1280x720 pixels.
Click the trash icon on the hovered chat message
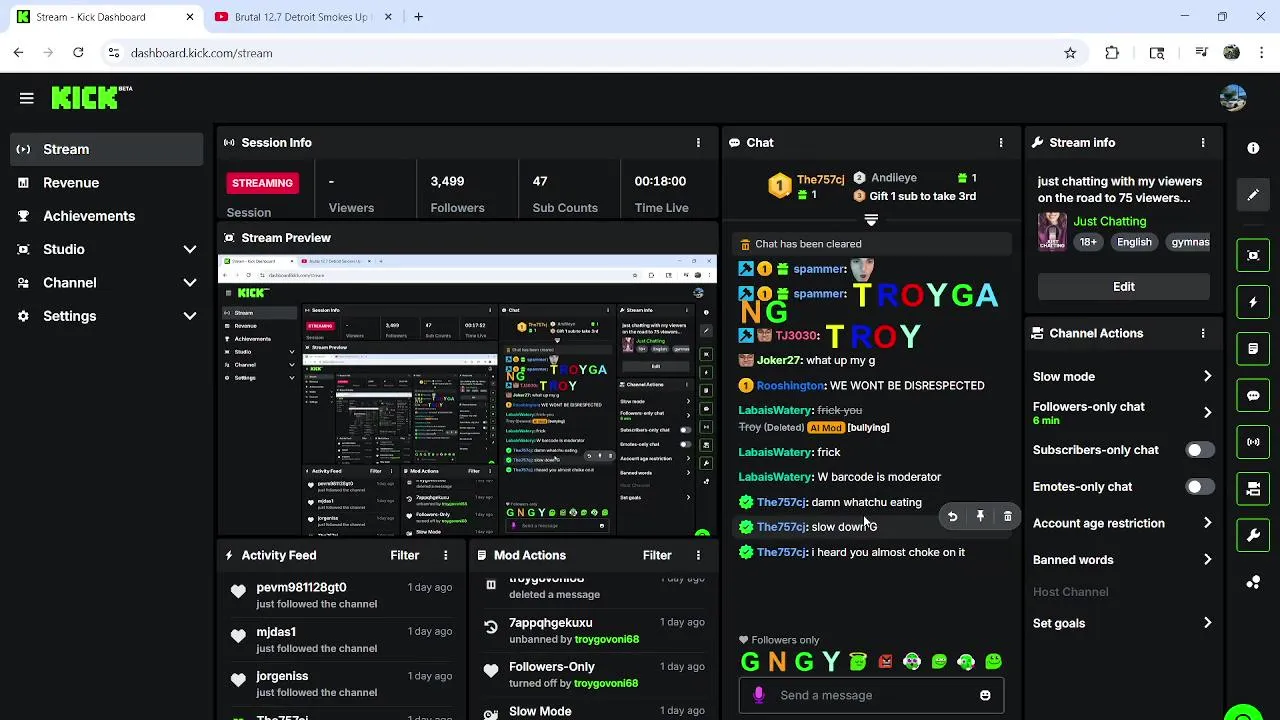[x=1007, y=517]
